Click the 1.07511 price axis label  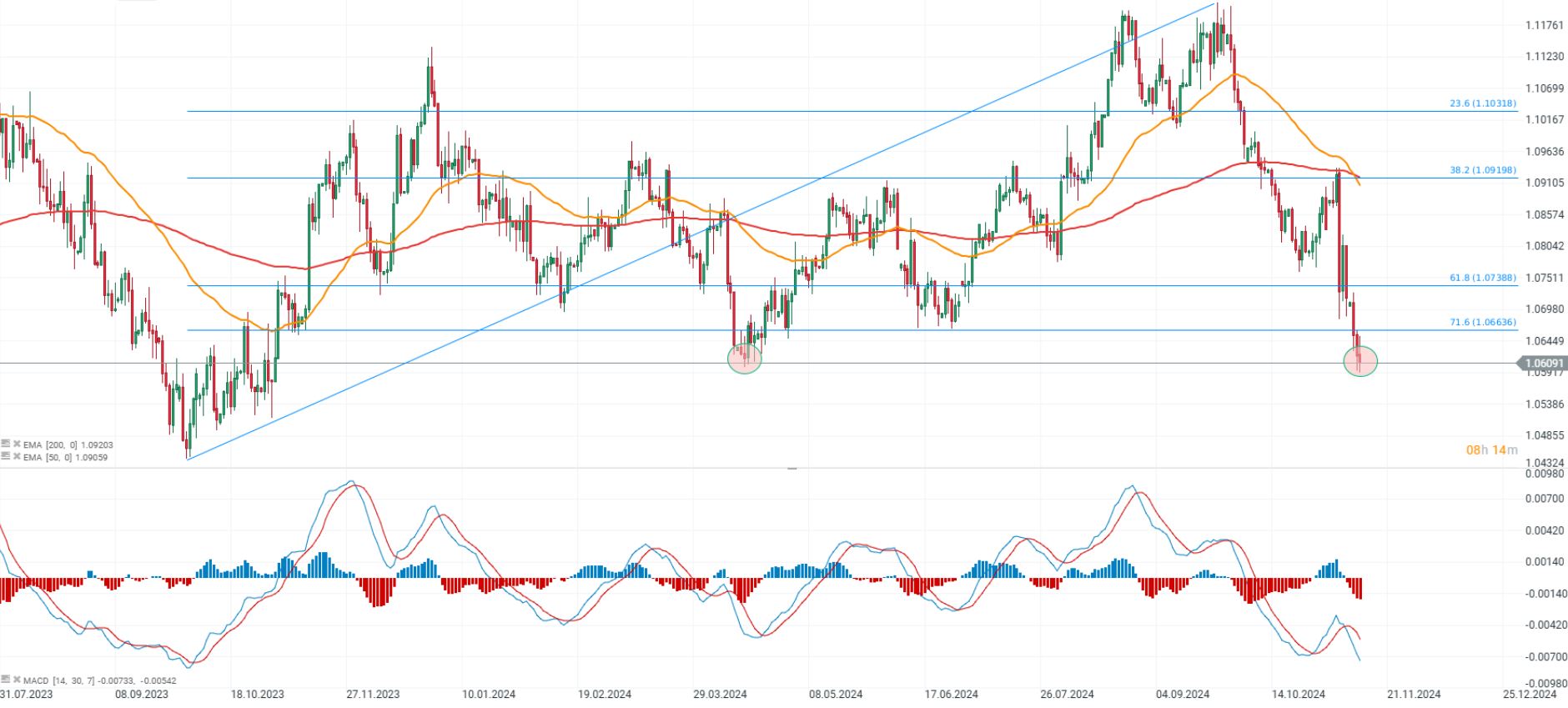[1545, 278]
